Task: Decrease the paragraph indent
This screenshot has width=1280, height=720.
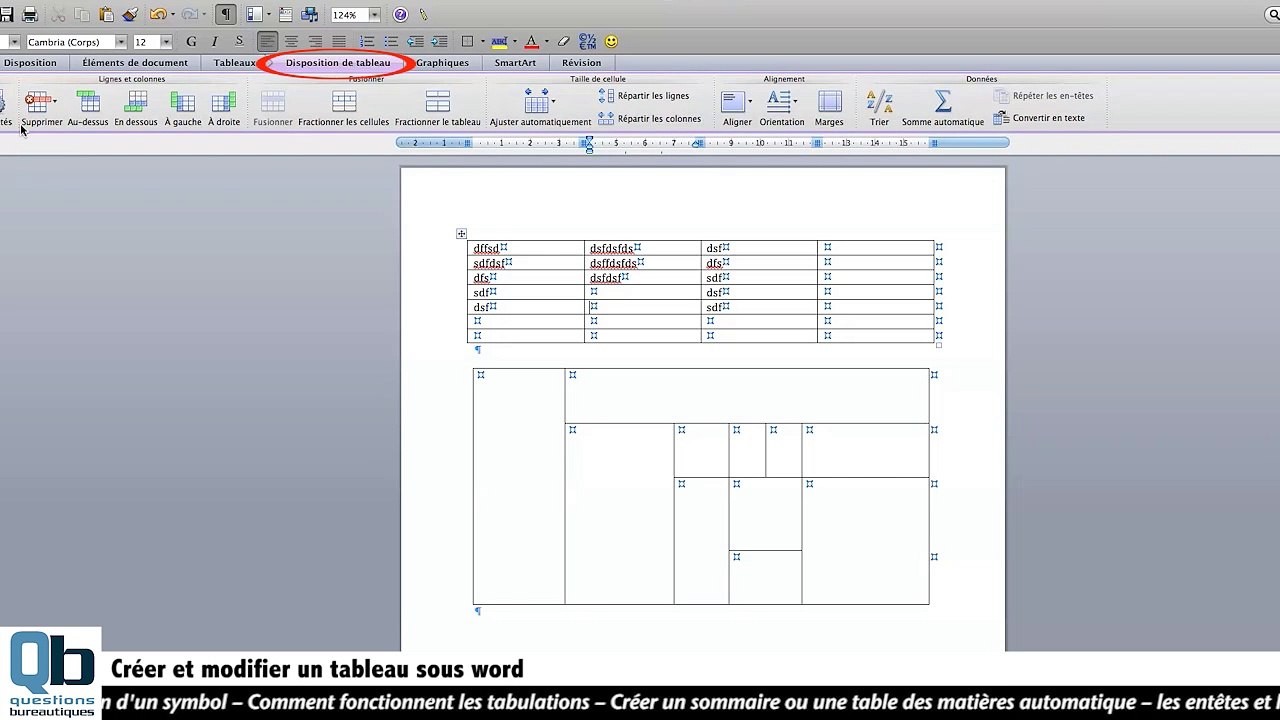Action: (x=415, y=42)
